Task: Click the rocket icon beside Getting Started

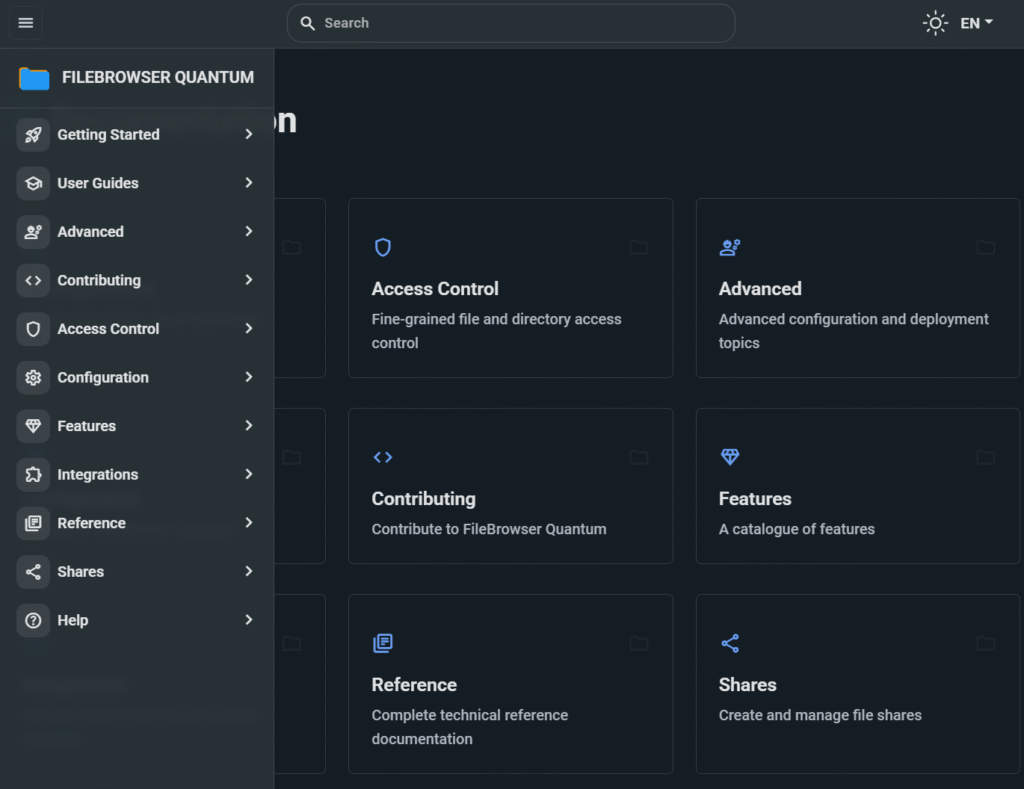Action: pos(33,135)
